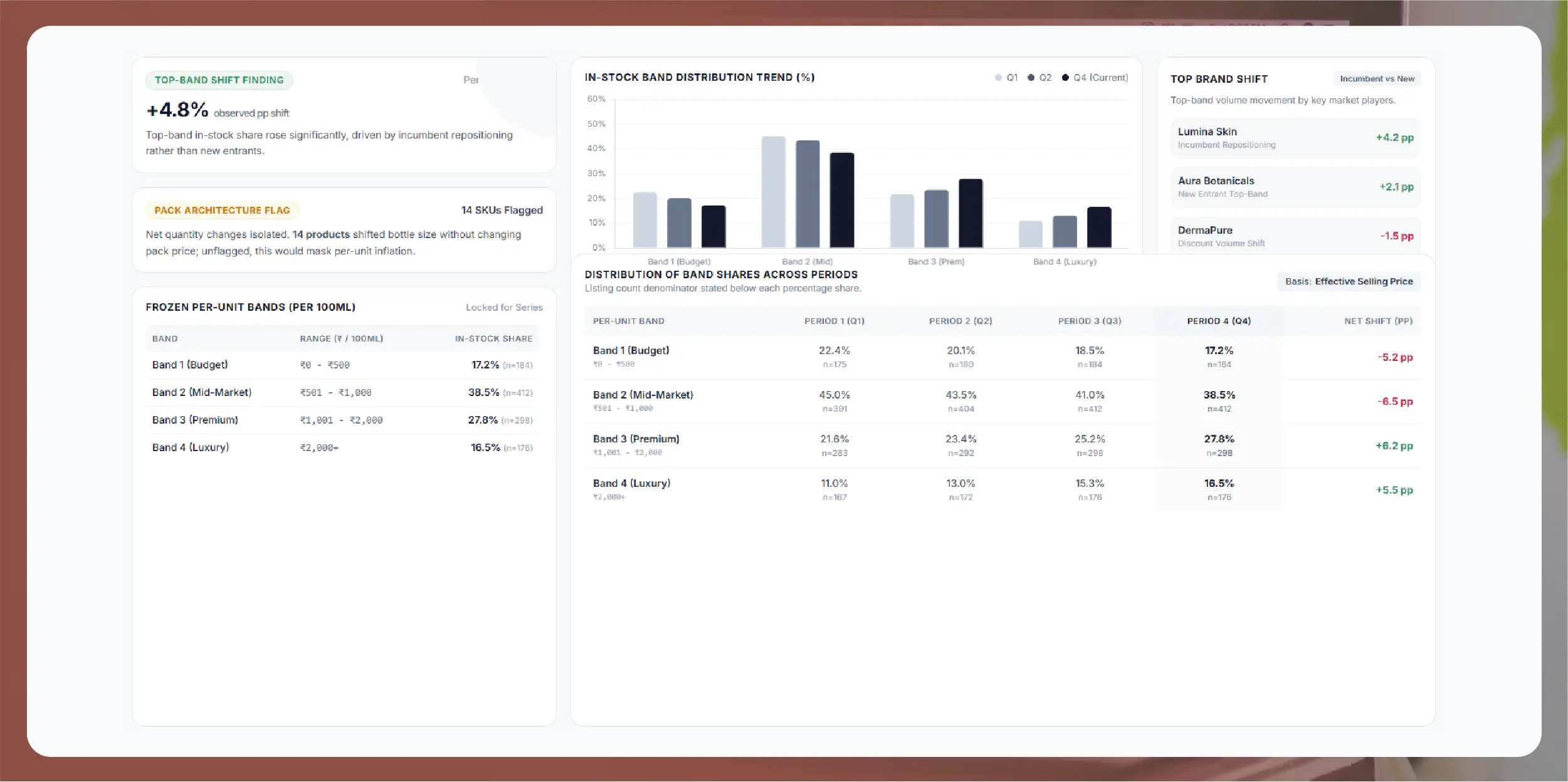Click the PERIOD 1 (Q1) column header

coord(834,321)
